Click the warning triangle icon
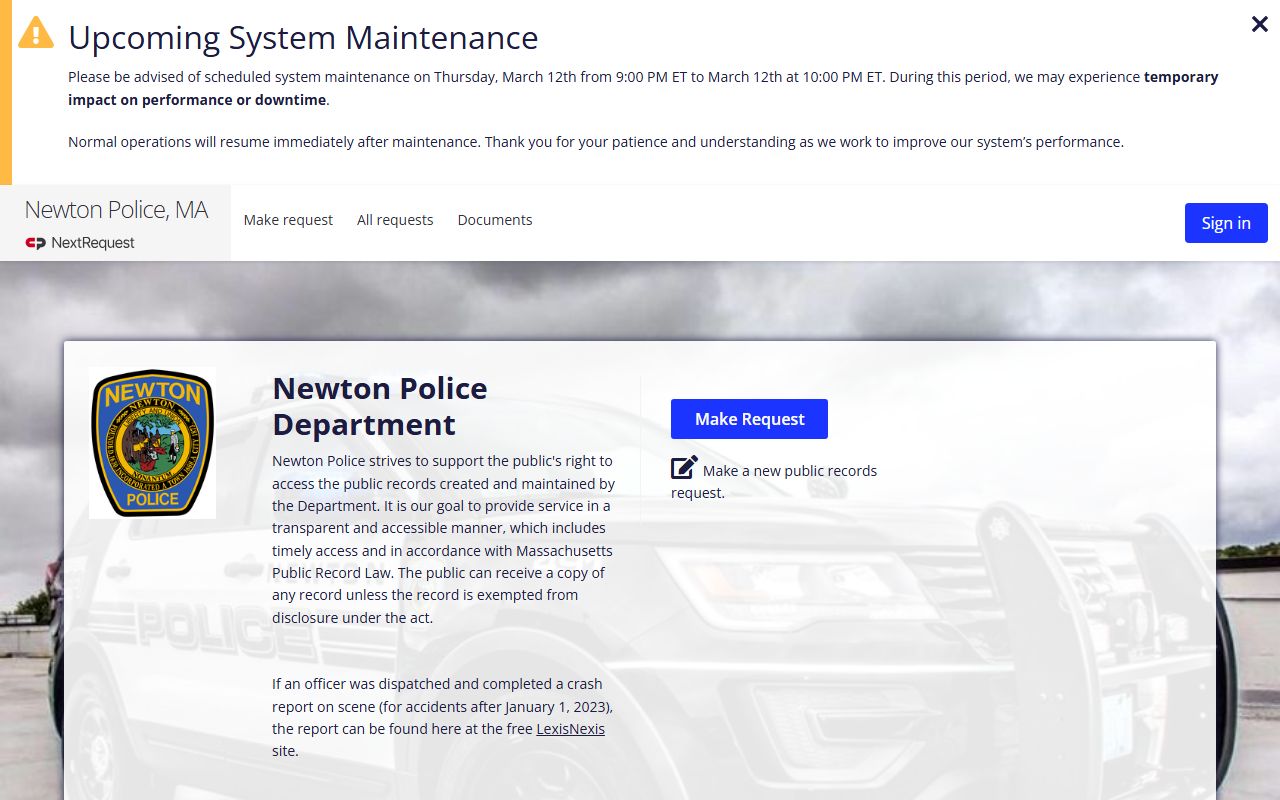The width and height of the screenshot is (1280, 800). click(36, 32)
